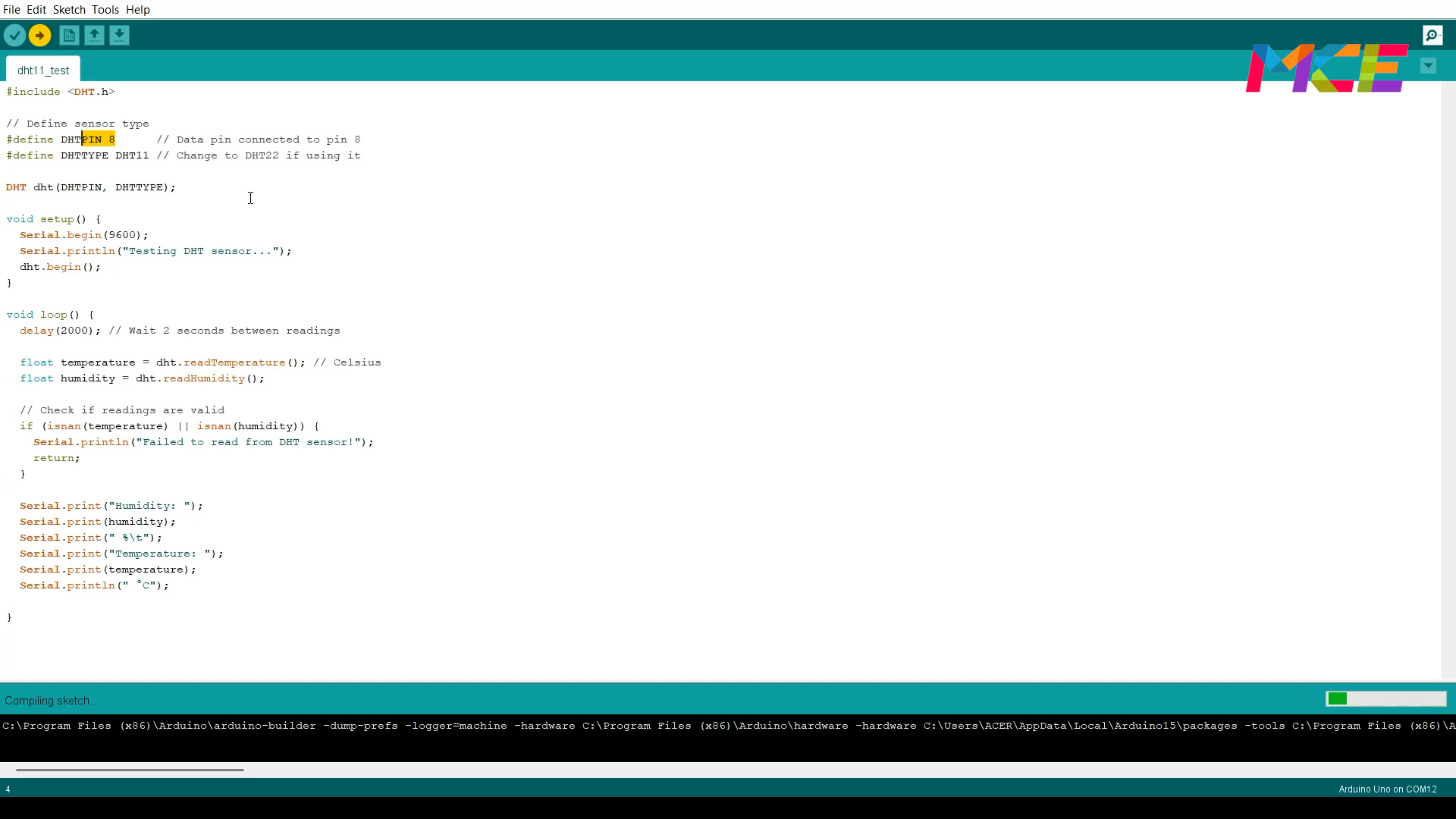Expand the tab options dropdown arrow

[x=1428, y=66]
